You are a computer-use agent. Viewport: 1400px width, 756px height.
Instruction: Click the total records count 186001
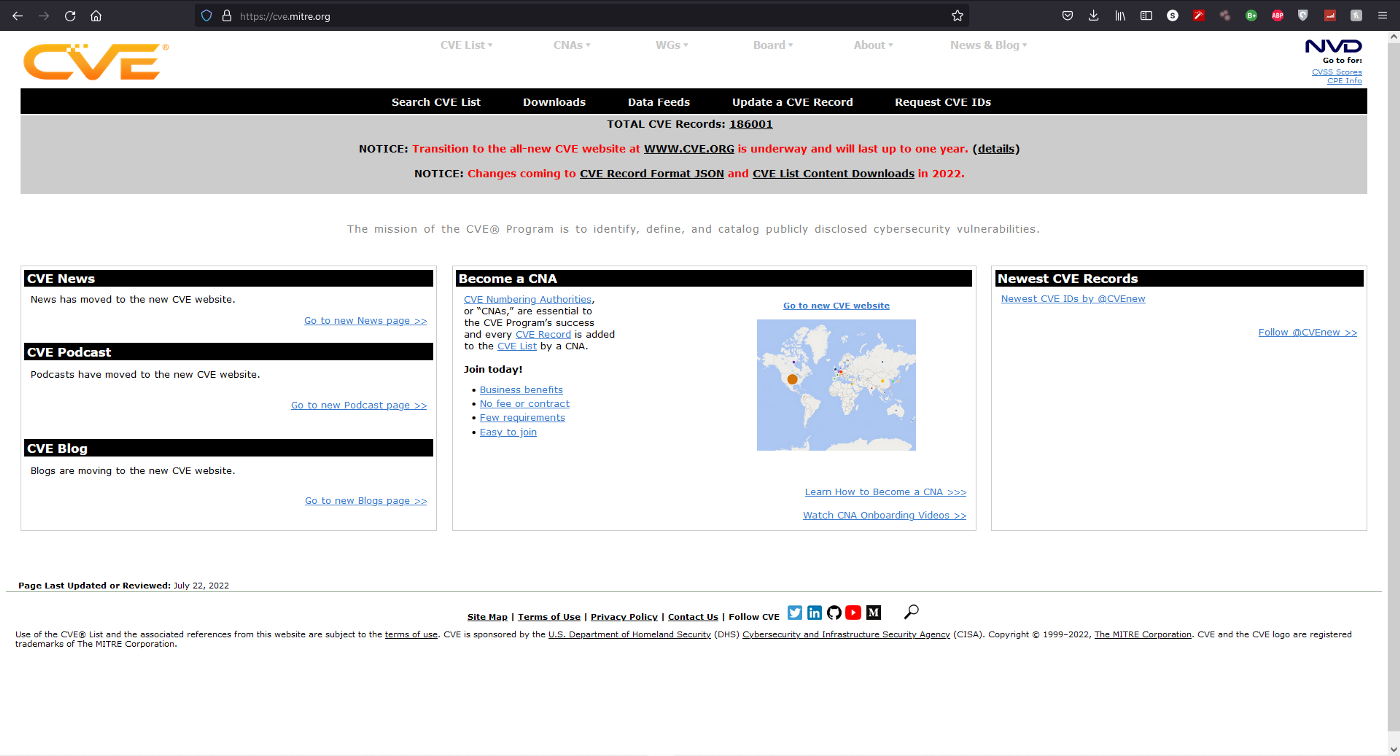[x=751, y=124]
